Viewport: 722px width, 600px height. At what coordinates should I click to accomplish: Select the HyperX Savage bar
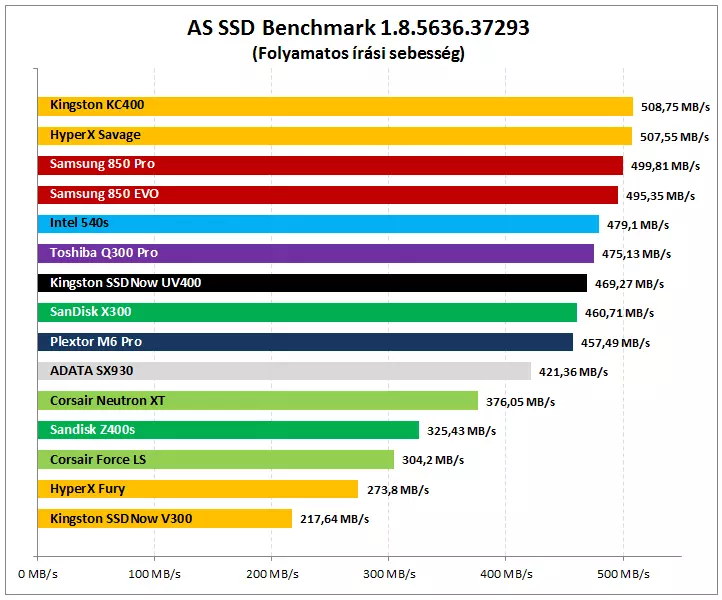click(x=335, y=136)
